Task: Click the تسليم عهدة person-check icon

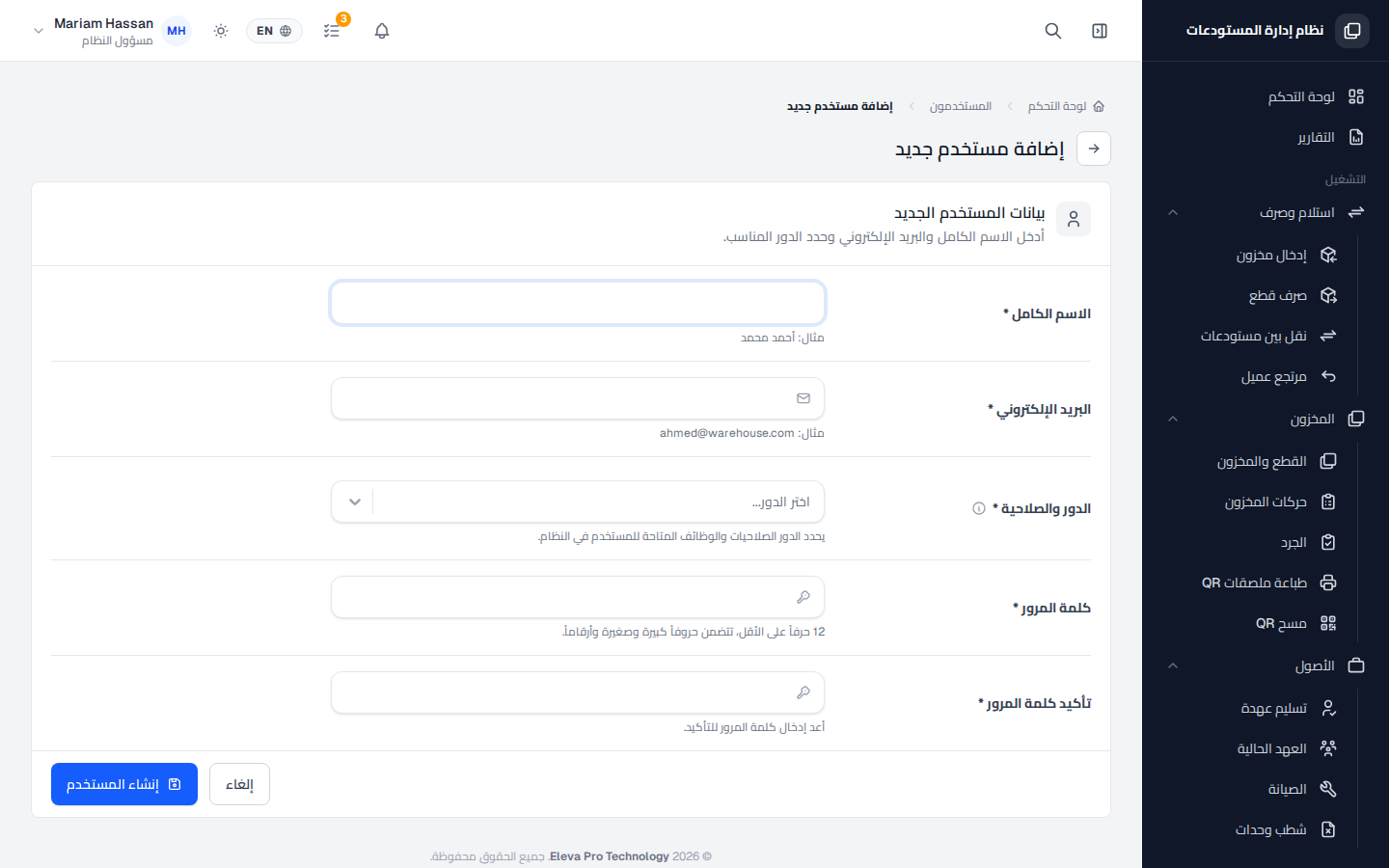Action: click(1328, 708)
